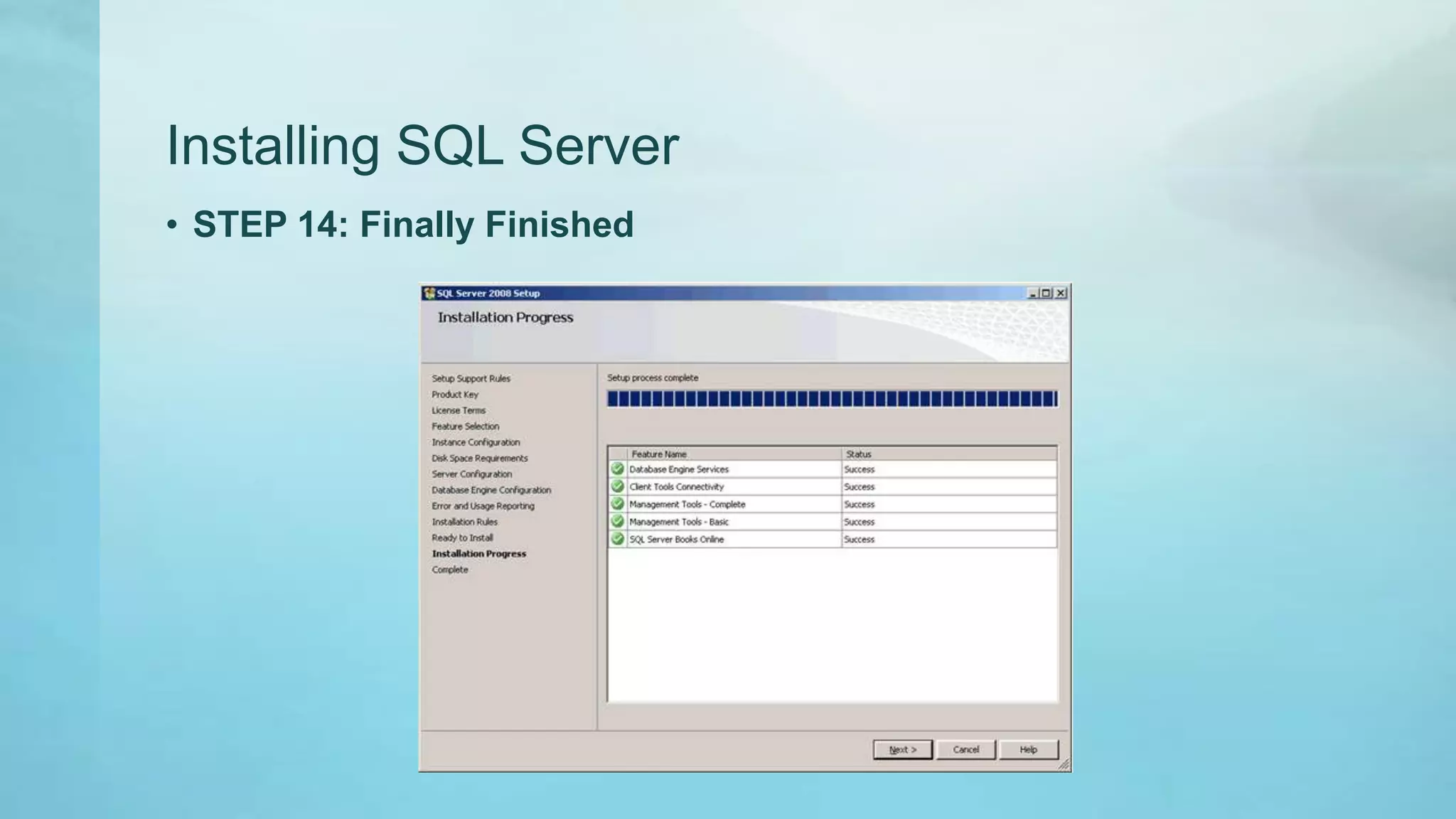1456x819 pixels.
Task: Click success icon for Management Tools - Complete
Action: point(617,504)
